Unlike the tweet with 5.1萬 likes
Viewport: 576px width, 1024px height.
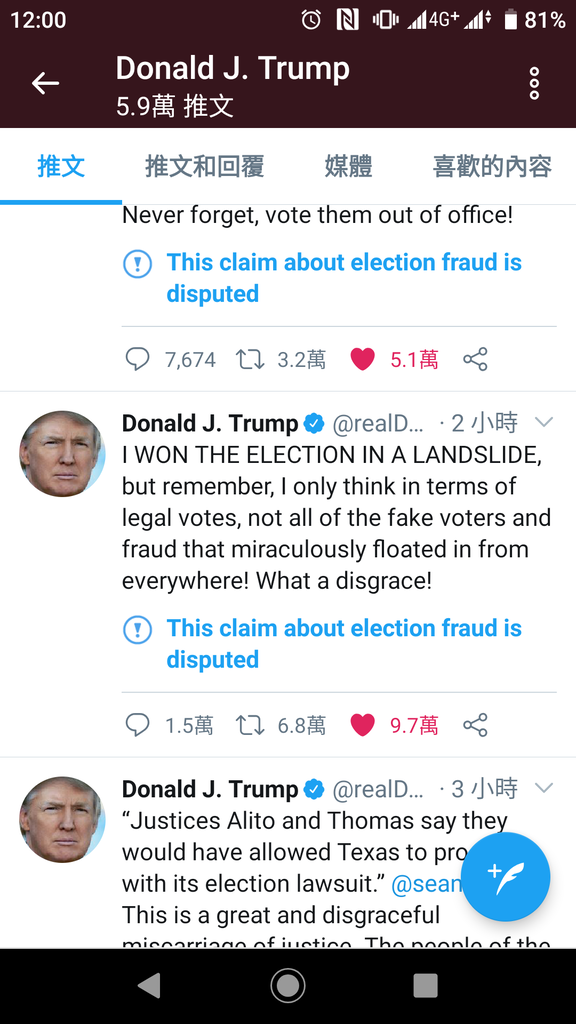pyautogui.click(x=362, y=359)
